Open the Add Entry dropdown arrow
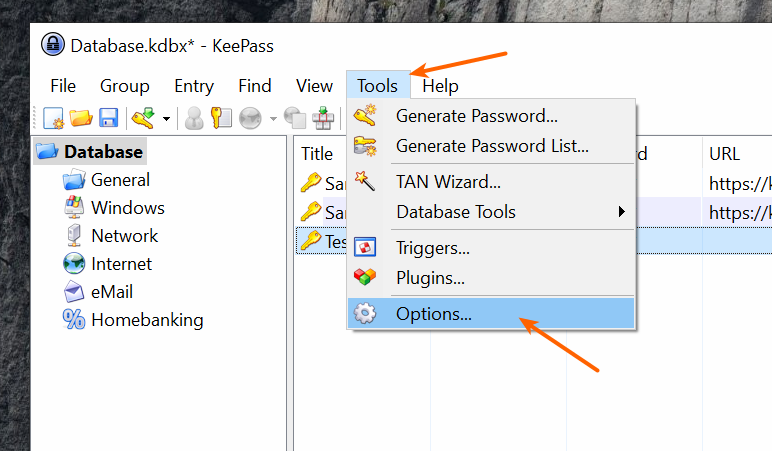This screenshot has width=772, height=451. point(166,119)
